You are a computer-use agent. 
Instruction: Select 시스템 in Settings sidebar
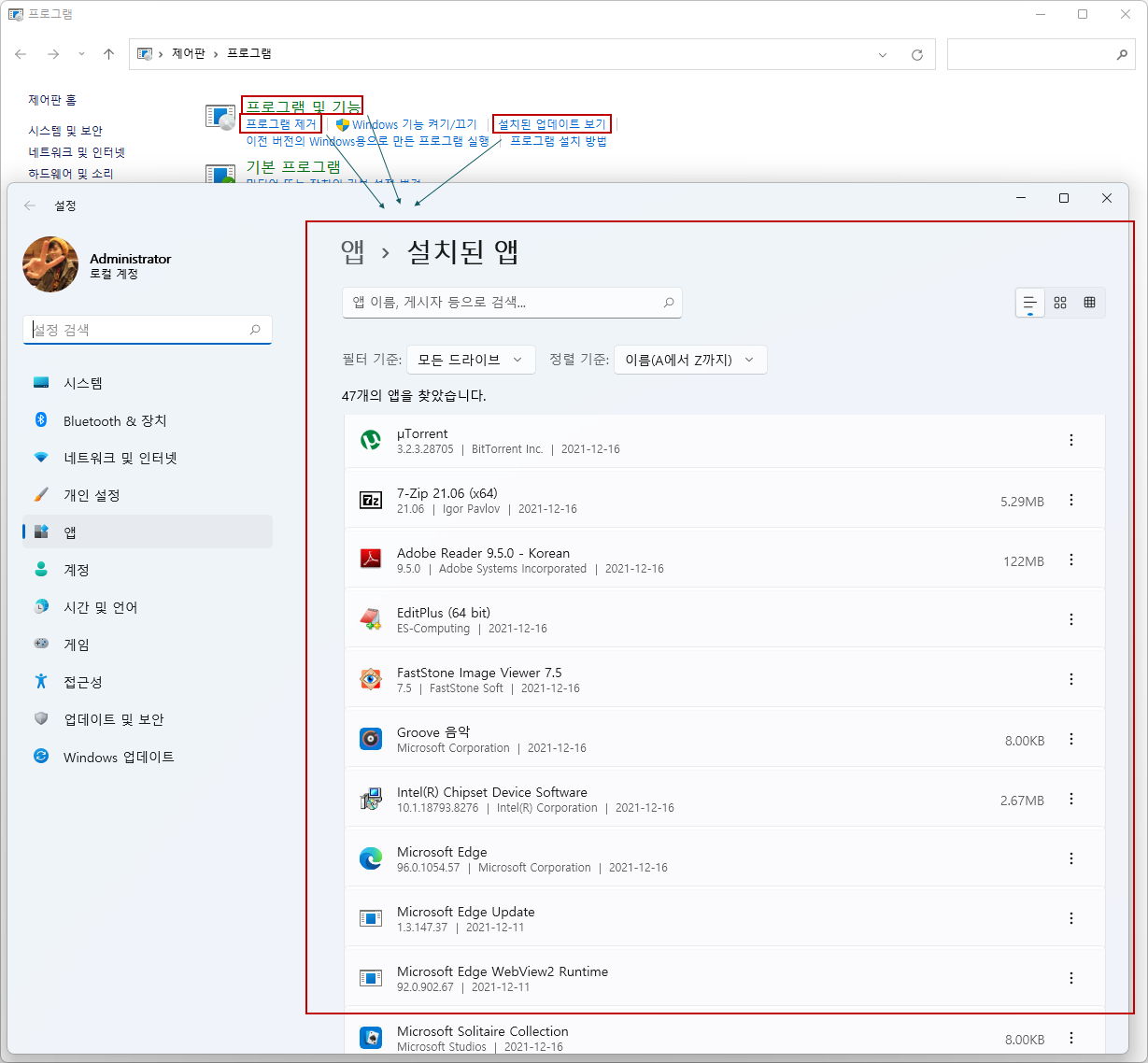(x=148, y=383)
